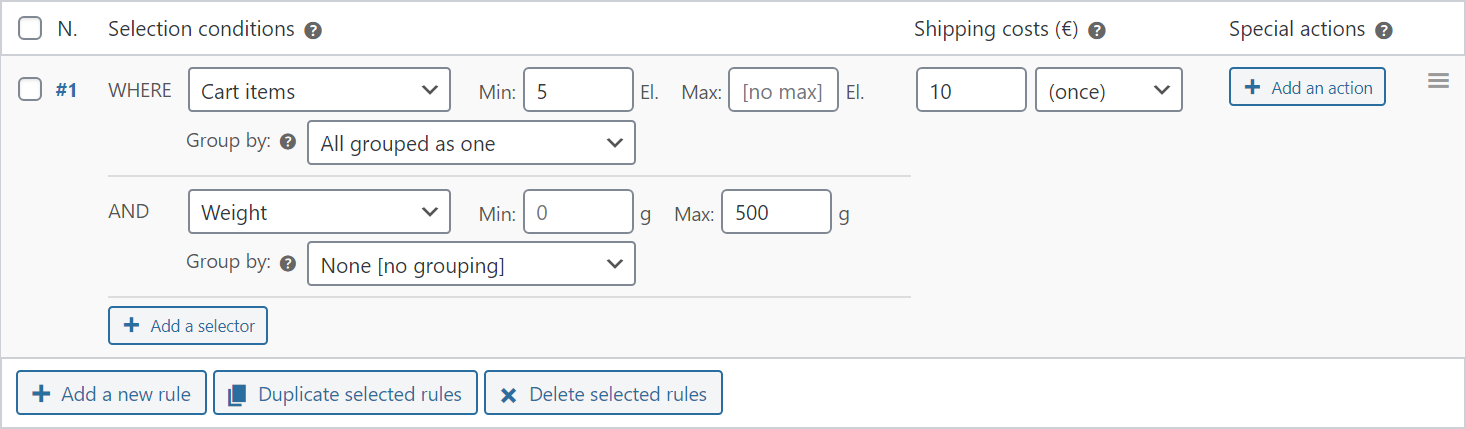Click the copy icon in Duplicate selected rules
The width and height of the screenshot is (1466, 429).
coord(237,395)
